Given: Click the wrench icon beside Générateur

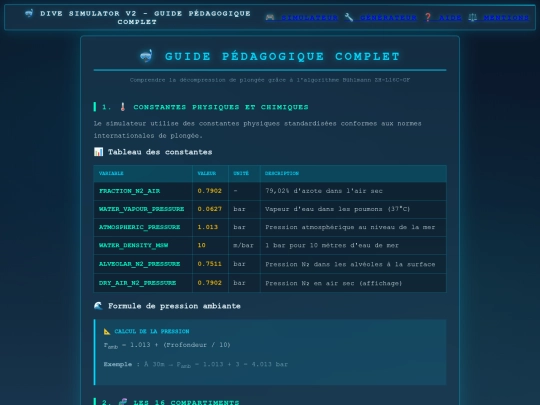Looking at the screenshot, I should tap(349, 17).
